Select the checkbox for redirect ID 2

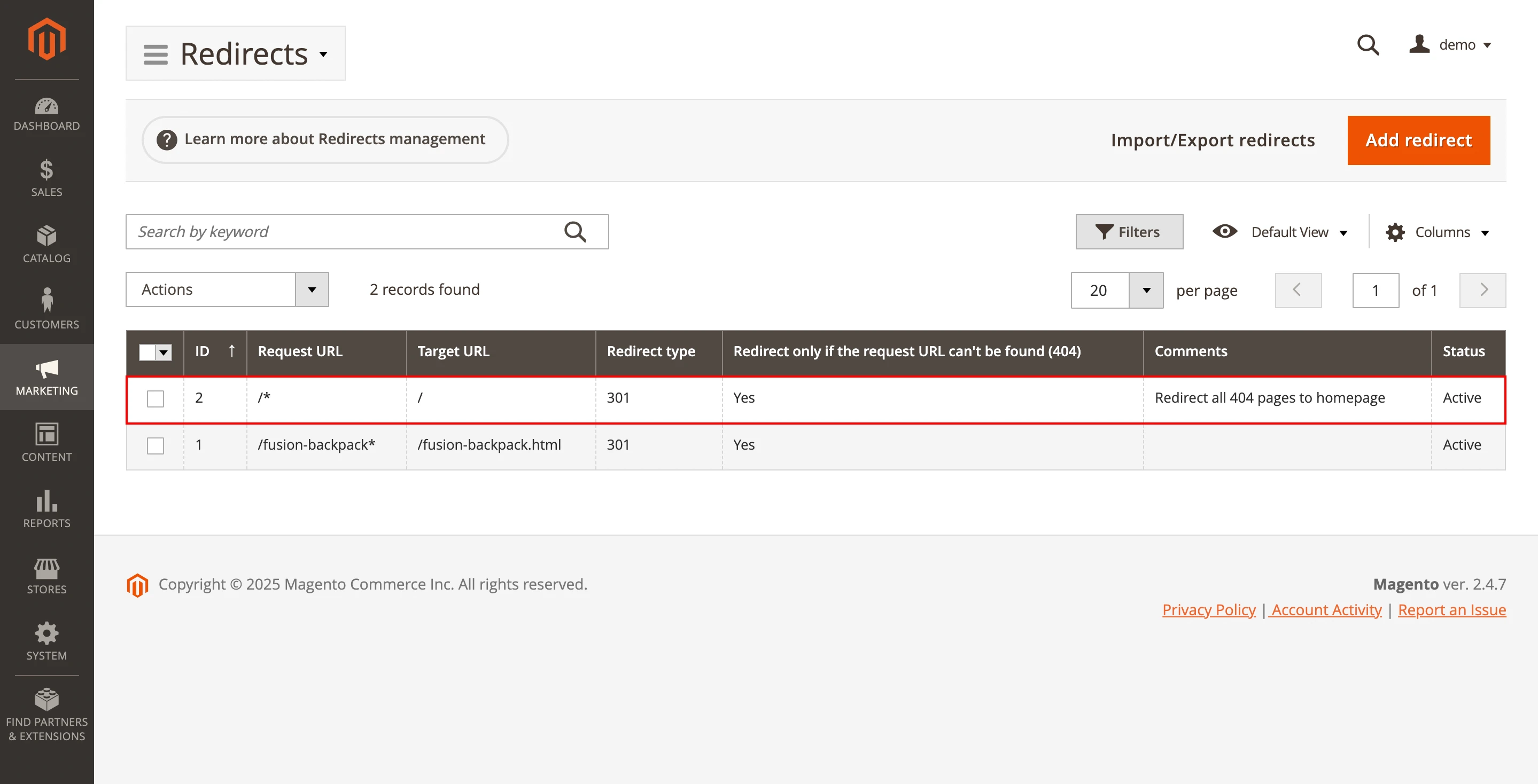point(155,398)
